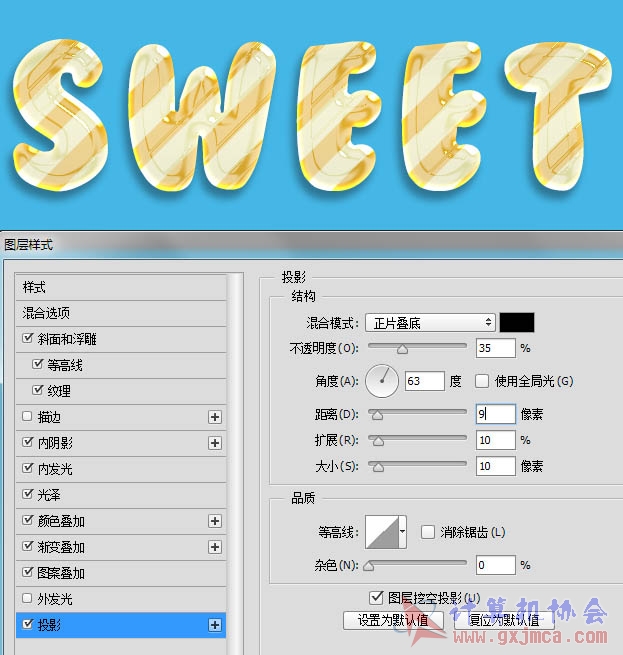This screenshot has width=623, height=655.
Task: Click the plus icon next to 渐变叠加
Action: pyautogui.click(x=215, y=547)
